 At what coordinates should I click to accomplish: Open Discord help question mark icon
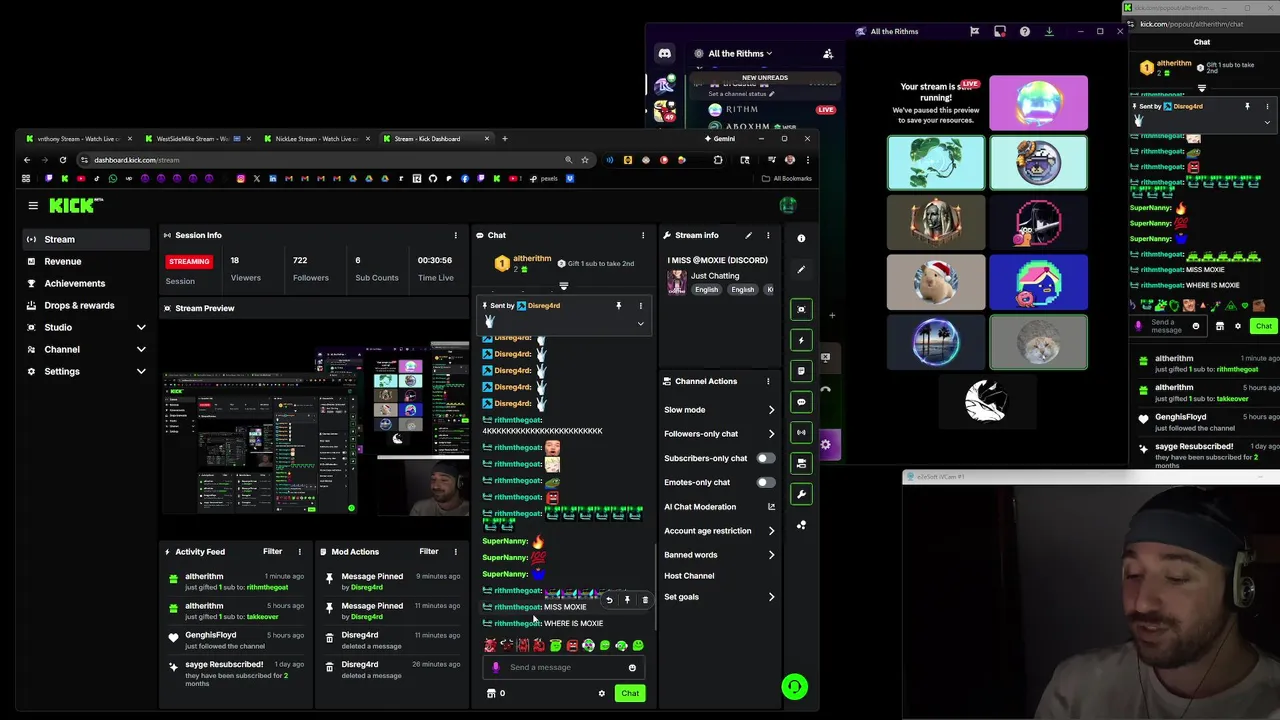[x=1024, y=31]
